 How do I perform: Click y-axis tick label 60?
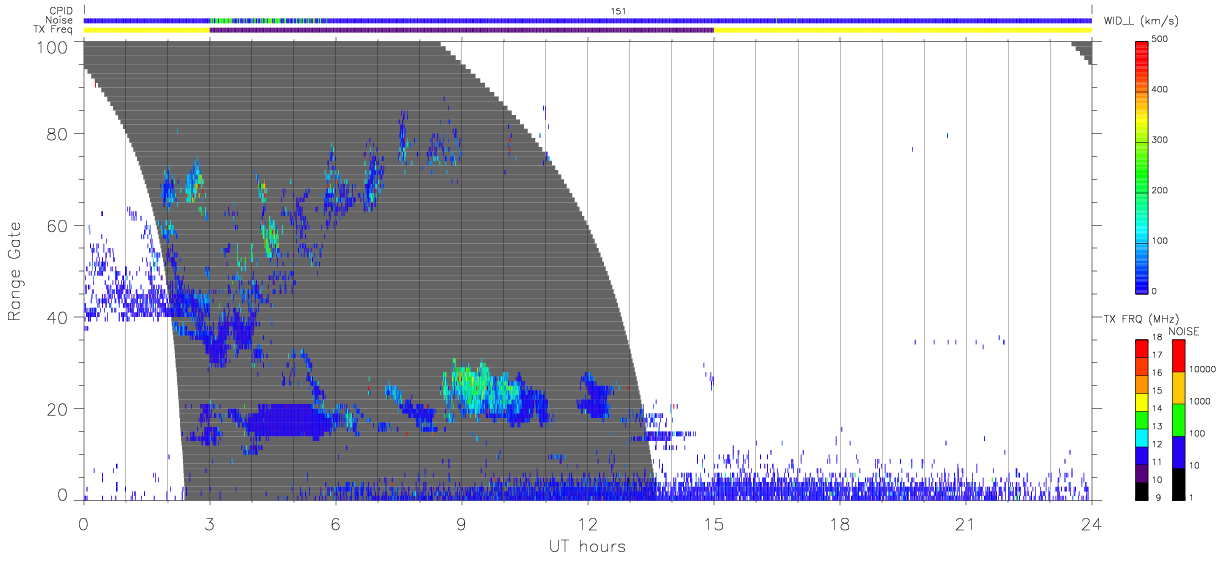(x=57, y=226)
